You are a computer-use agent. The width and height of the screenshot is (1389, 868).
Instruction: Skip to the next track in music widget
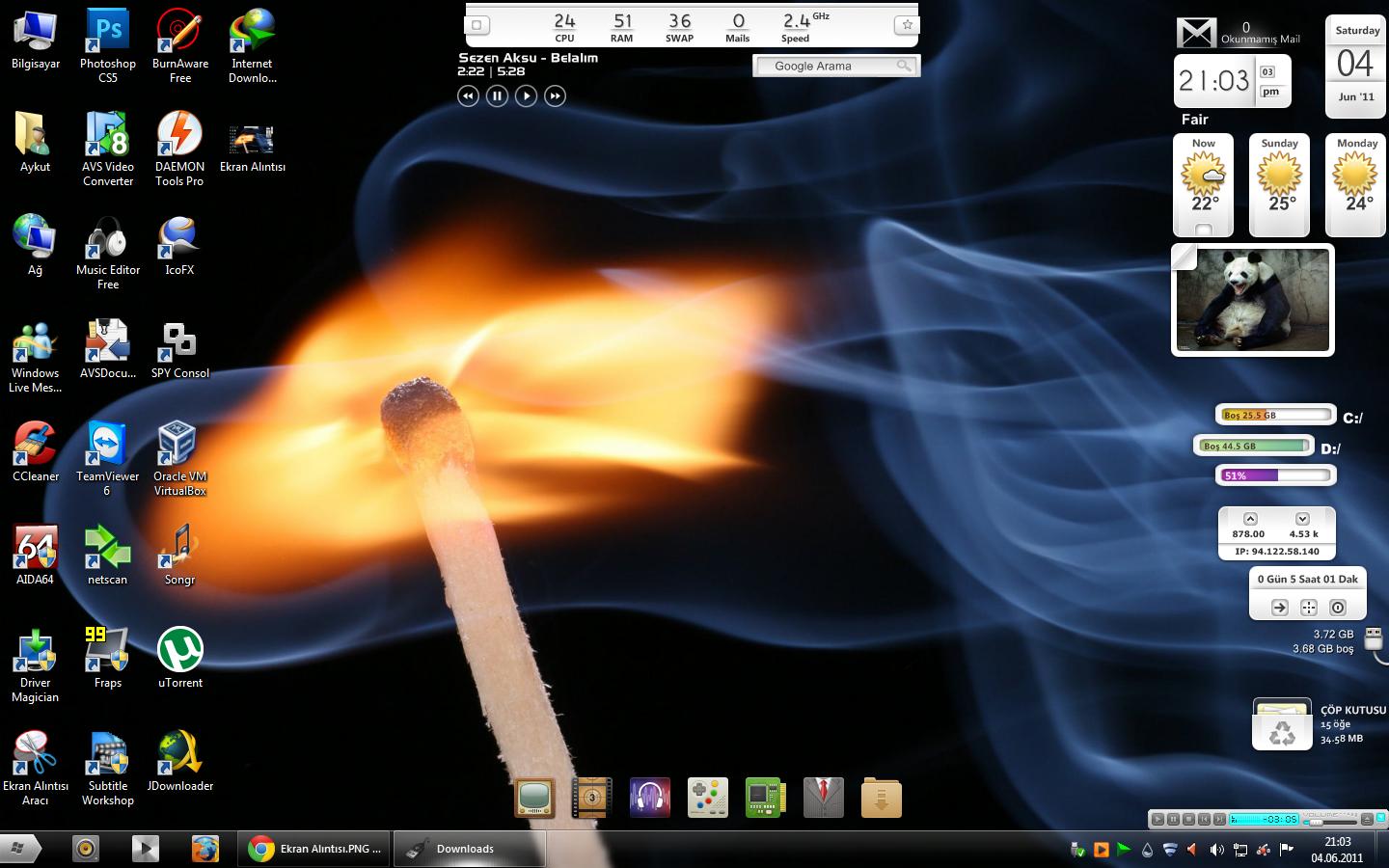tap(555, 95)
